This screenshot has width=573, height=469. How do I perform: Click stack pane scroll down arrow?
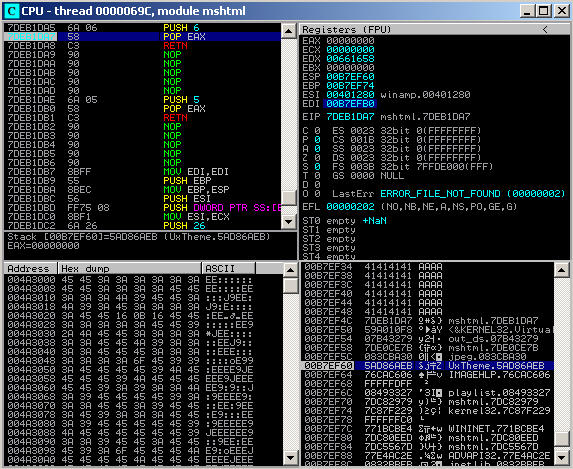click(562, 457)
